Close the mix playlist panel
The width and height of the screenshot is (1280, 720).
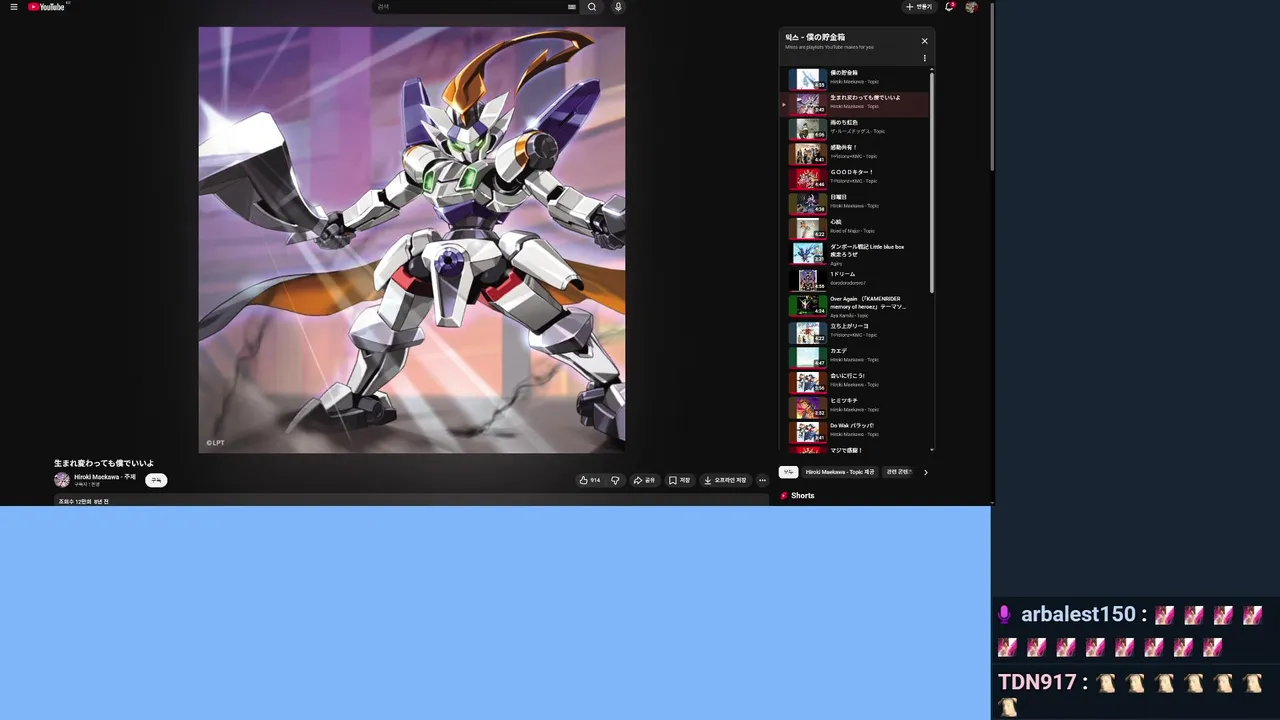pos(924,41)
